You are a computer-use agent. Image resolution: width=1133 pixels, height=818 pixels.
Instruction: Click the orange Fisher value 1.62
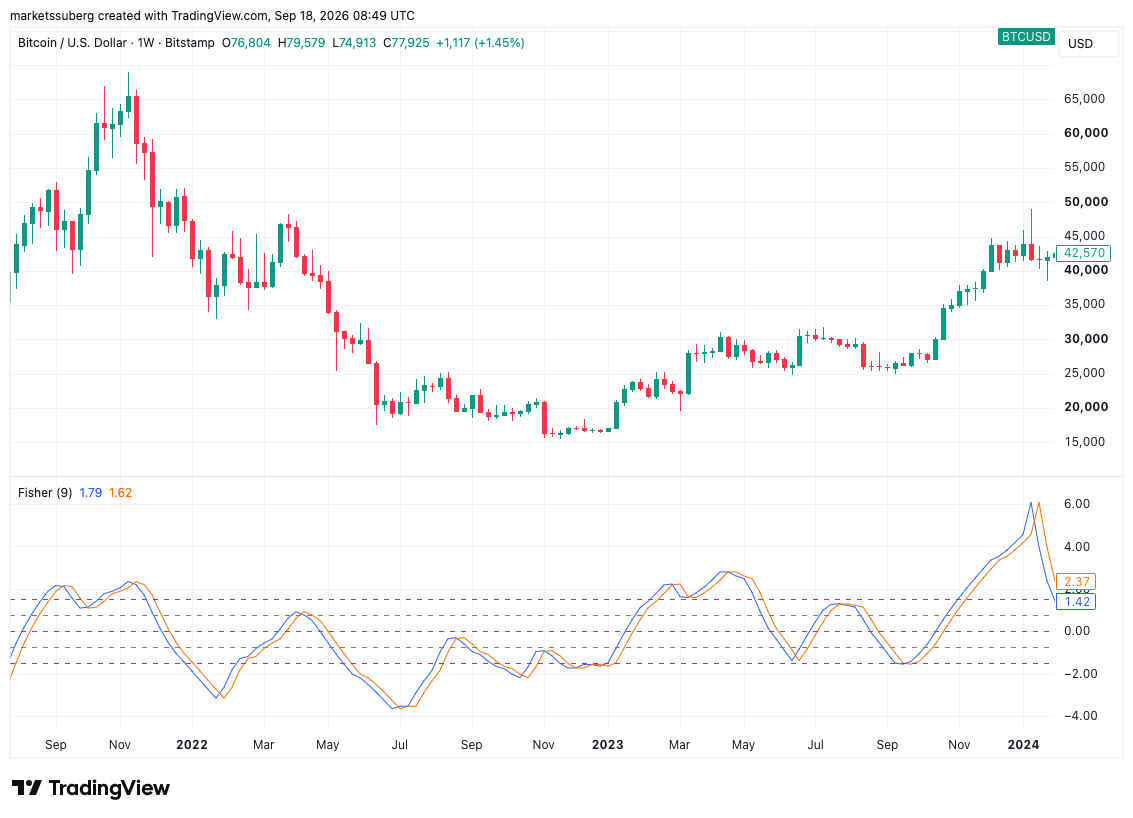pos(120,492)
